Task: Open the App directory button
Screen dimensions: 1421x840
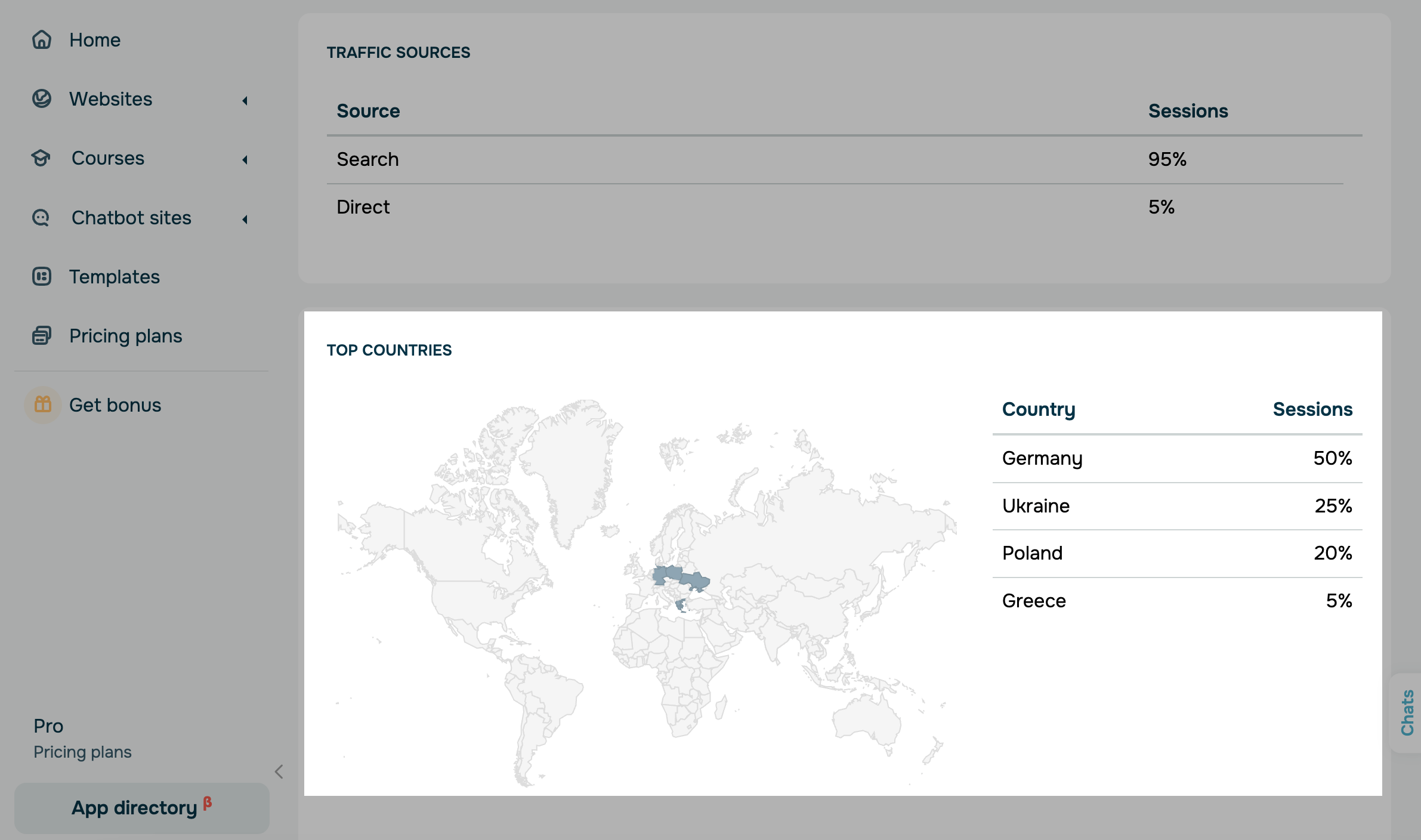Action: 141,808
